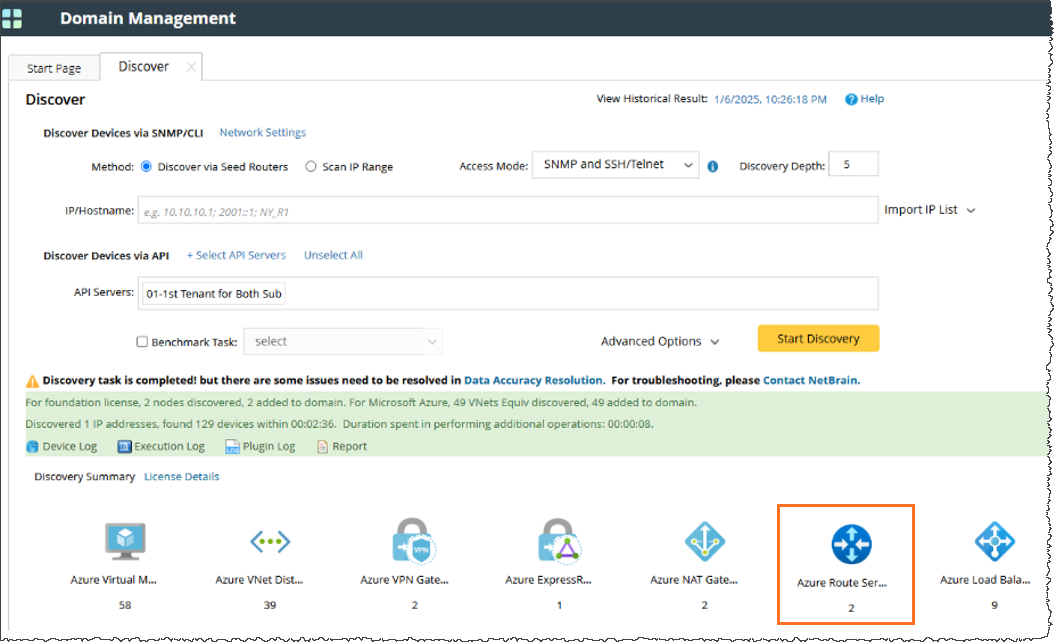Click the Azure VNet Distributed icon

pyautogui.click(x=270, y=541)
